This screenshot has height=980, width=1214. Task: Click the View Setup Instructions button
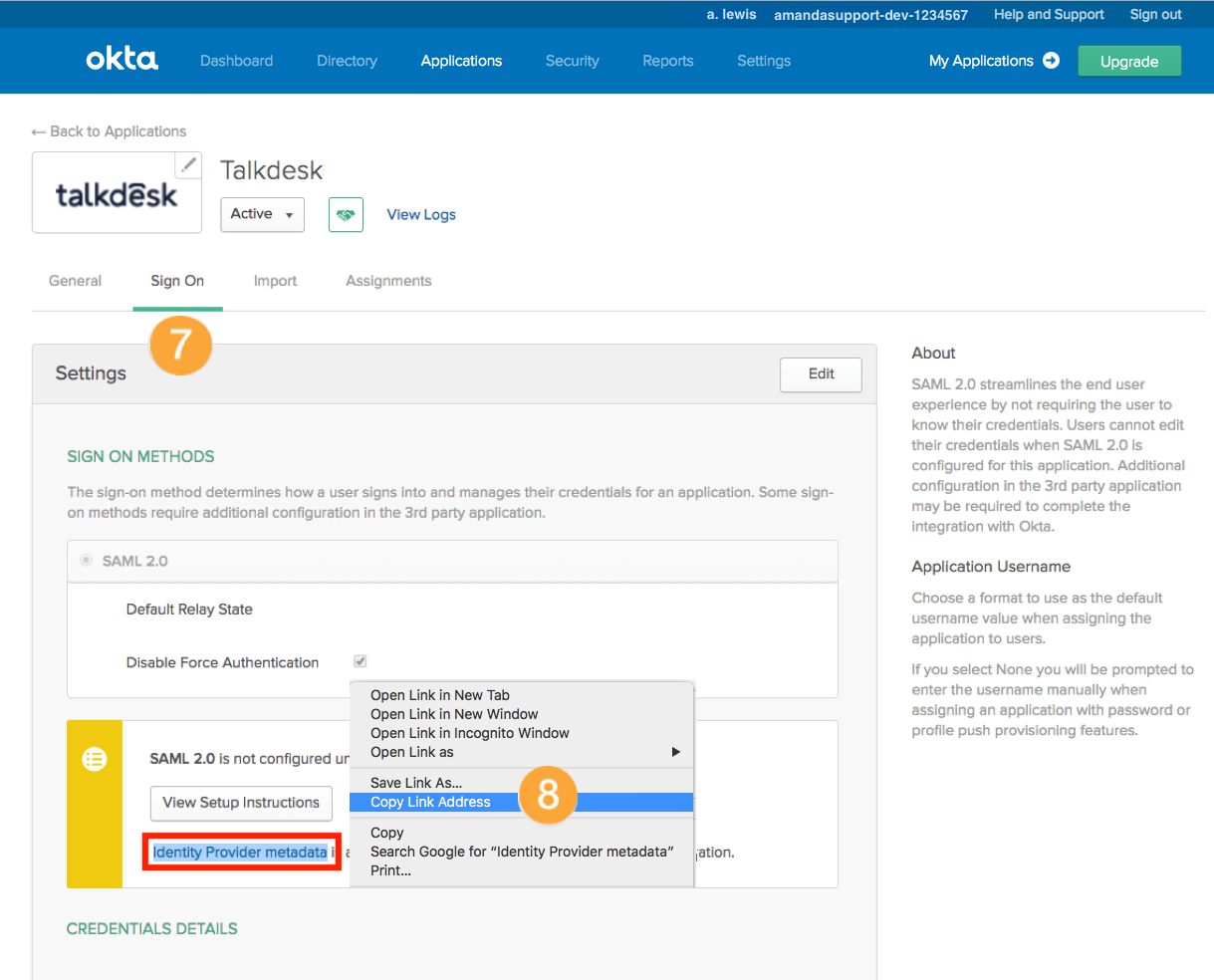241,803
